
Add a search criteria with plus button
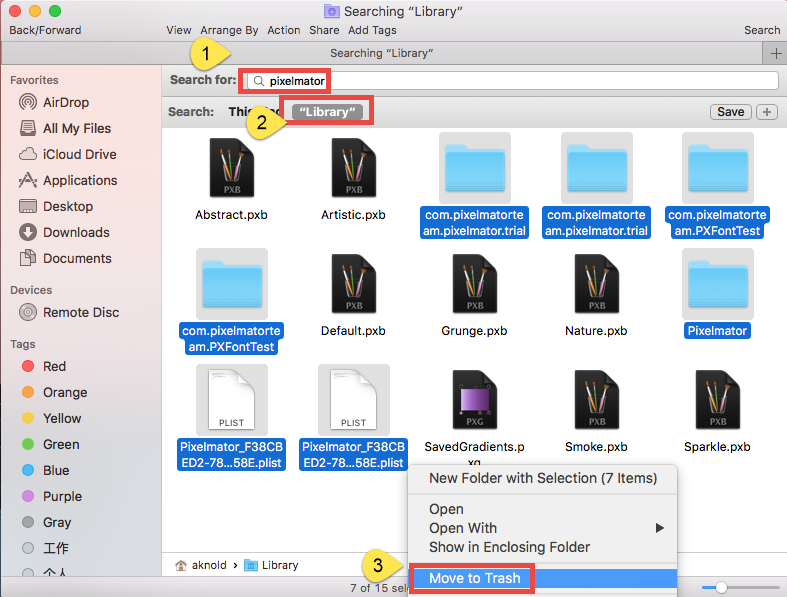[767, 112]
